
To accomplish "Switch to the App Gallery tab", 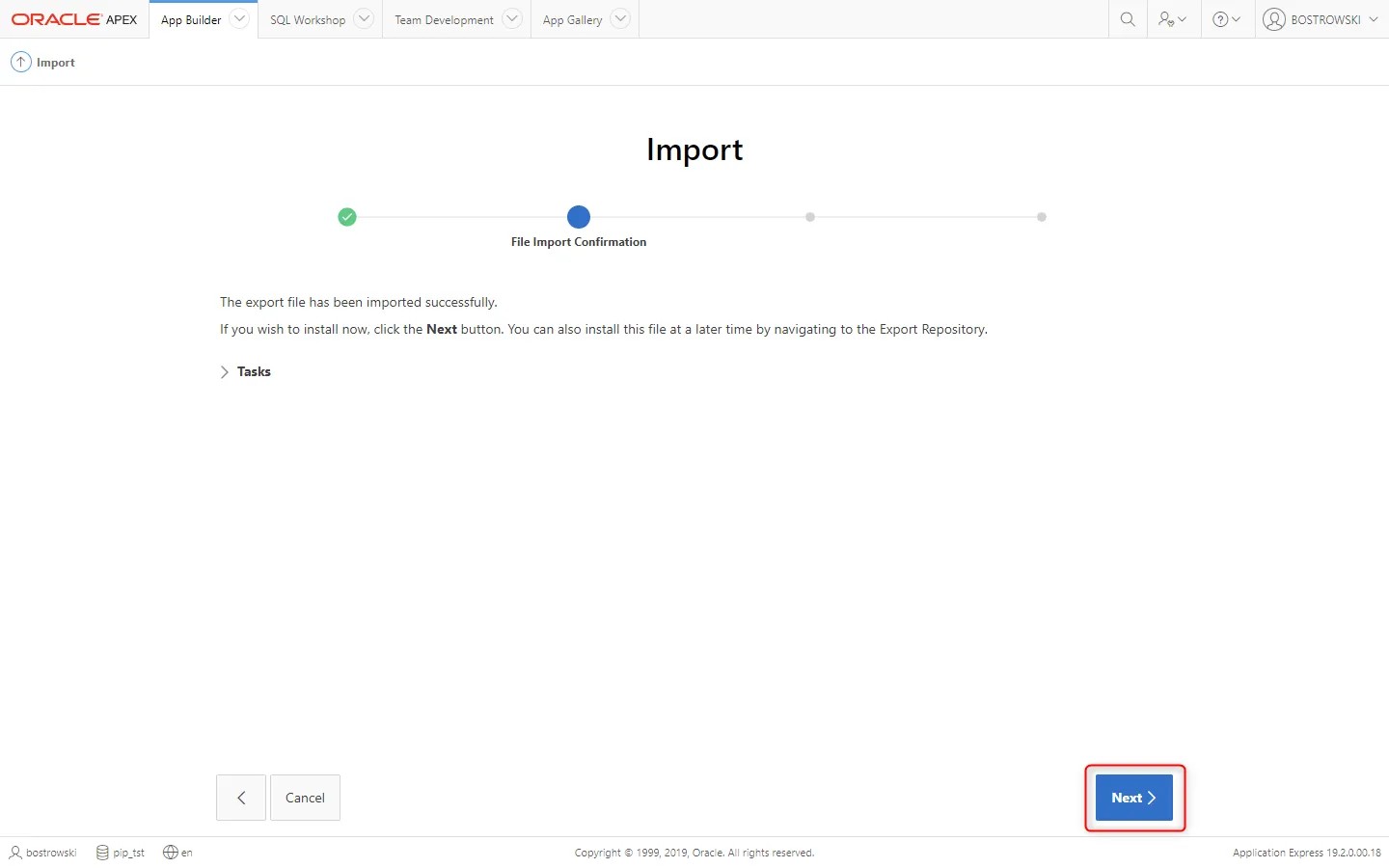I will point(572,19).
